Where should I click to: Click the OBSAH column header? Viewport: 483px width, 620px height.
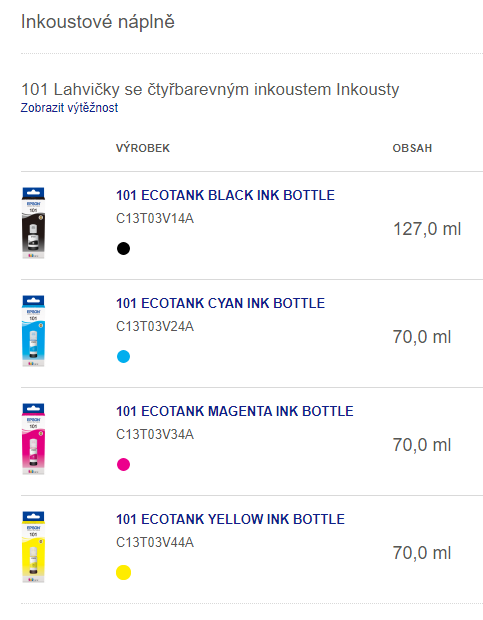click(x=412, y=148)
